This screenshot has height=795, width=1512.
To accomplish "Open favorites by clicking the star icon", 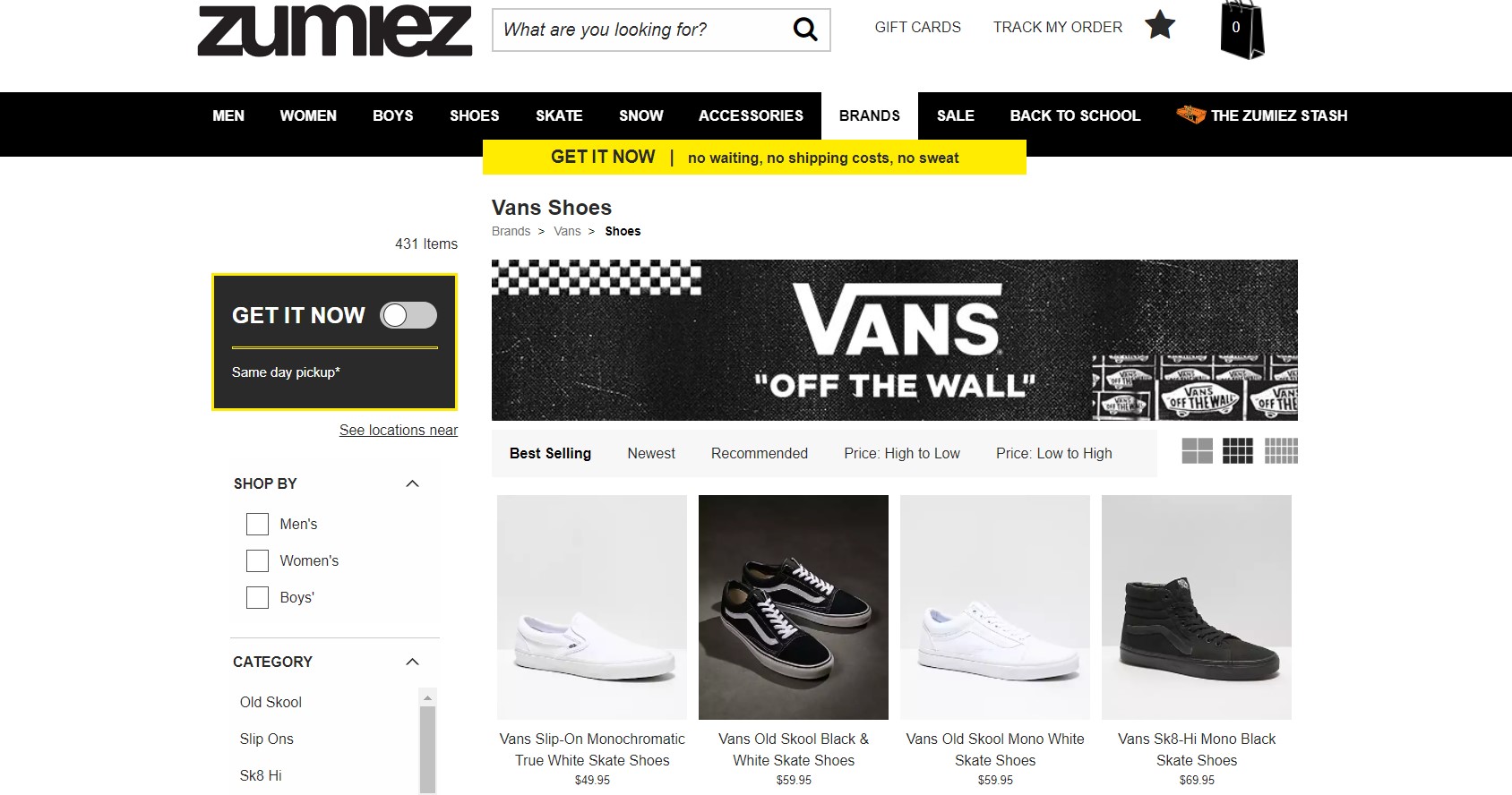I will coord(1160,25).
